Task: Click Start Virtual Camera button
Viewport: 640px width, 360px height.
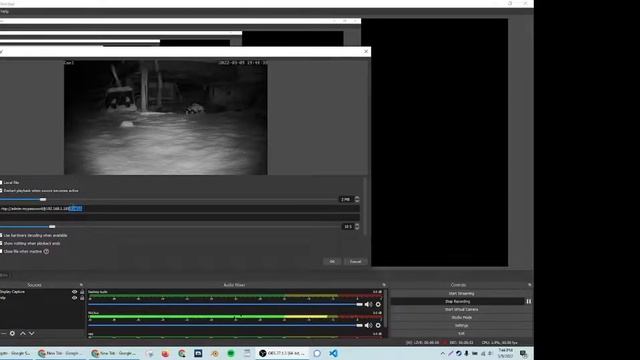Action: 461,309
